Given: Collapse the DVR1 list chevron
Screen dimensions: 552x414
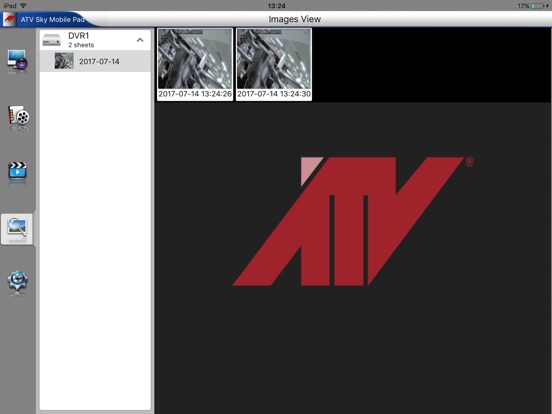Looking at the screenshot, I should [140, 40].
